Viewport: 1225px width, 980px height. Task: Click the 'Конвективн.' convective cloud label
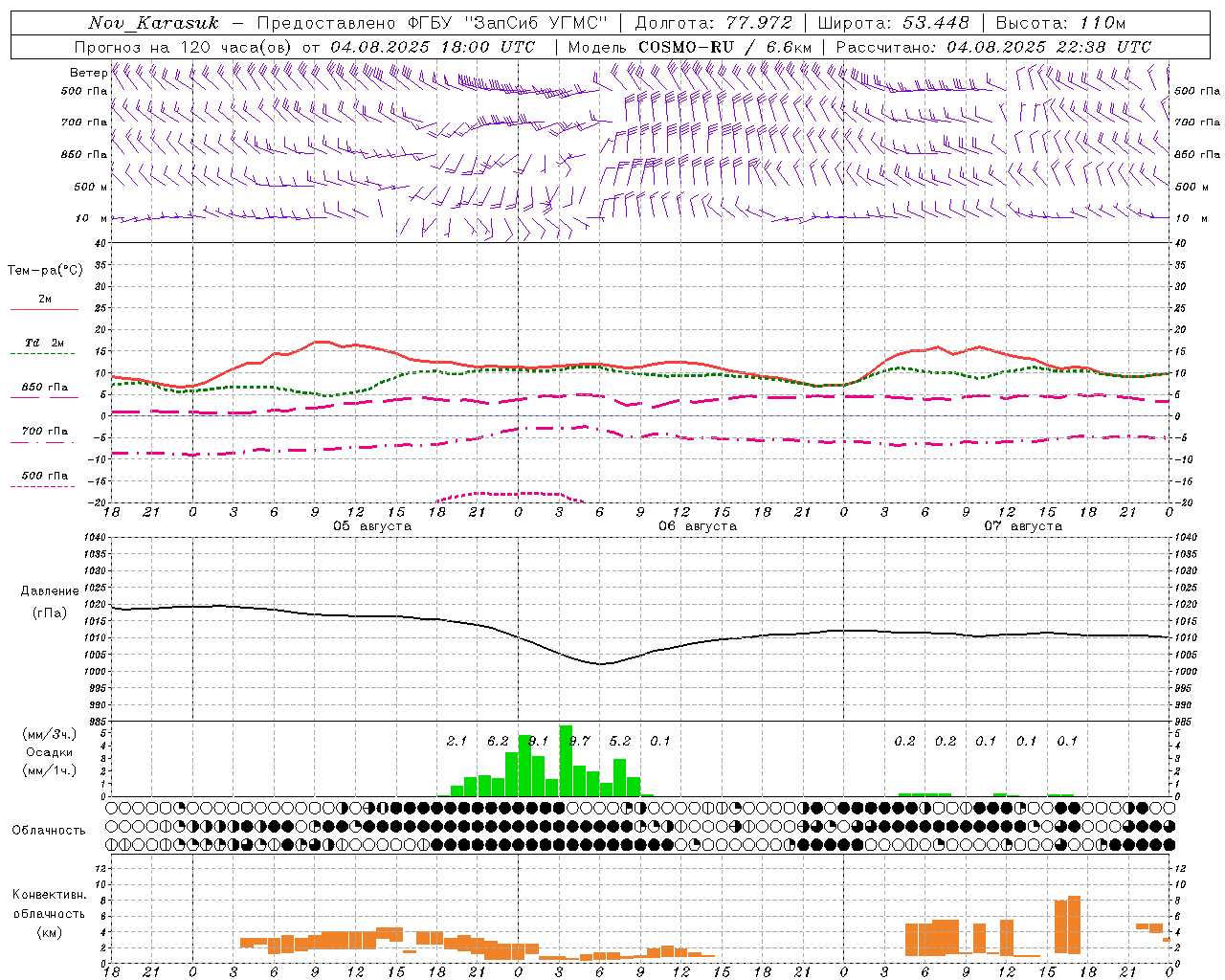[x=50, y=895]
